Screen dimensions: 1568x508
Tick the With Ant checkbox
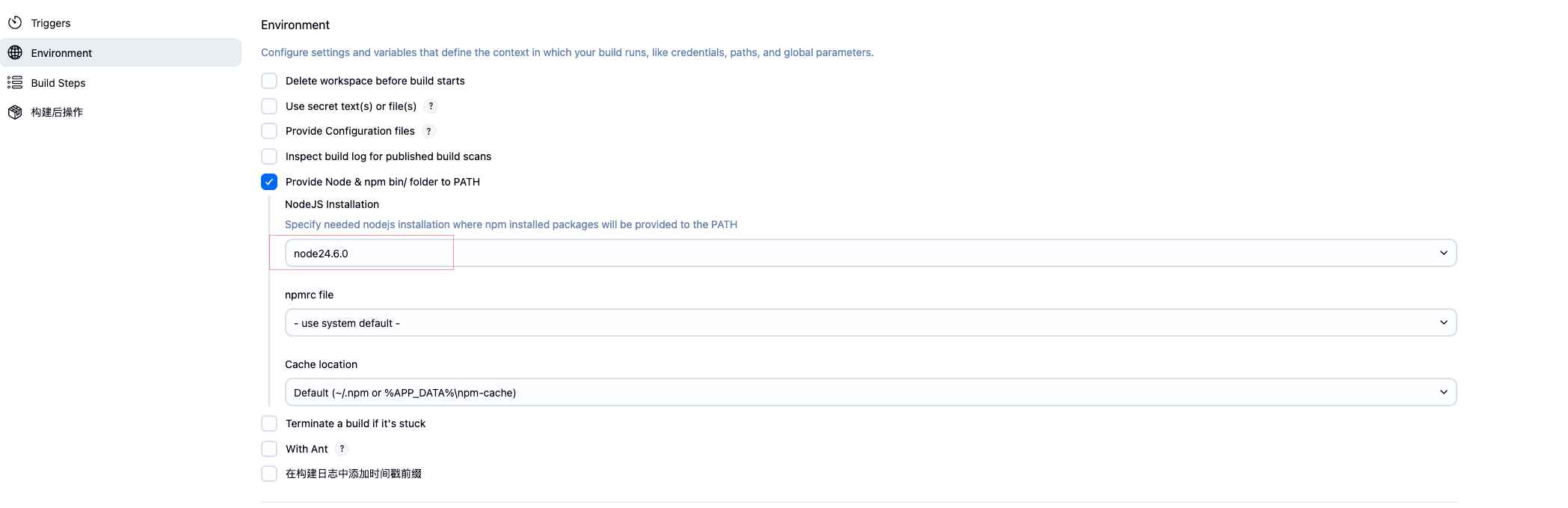click(269, 449)
